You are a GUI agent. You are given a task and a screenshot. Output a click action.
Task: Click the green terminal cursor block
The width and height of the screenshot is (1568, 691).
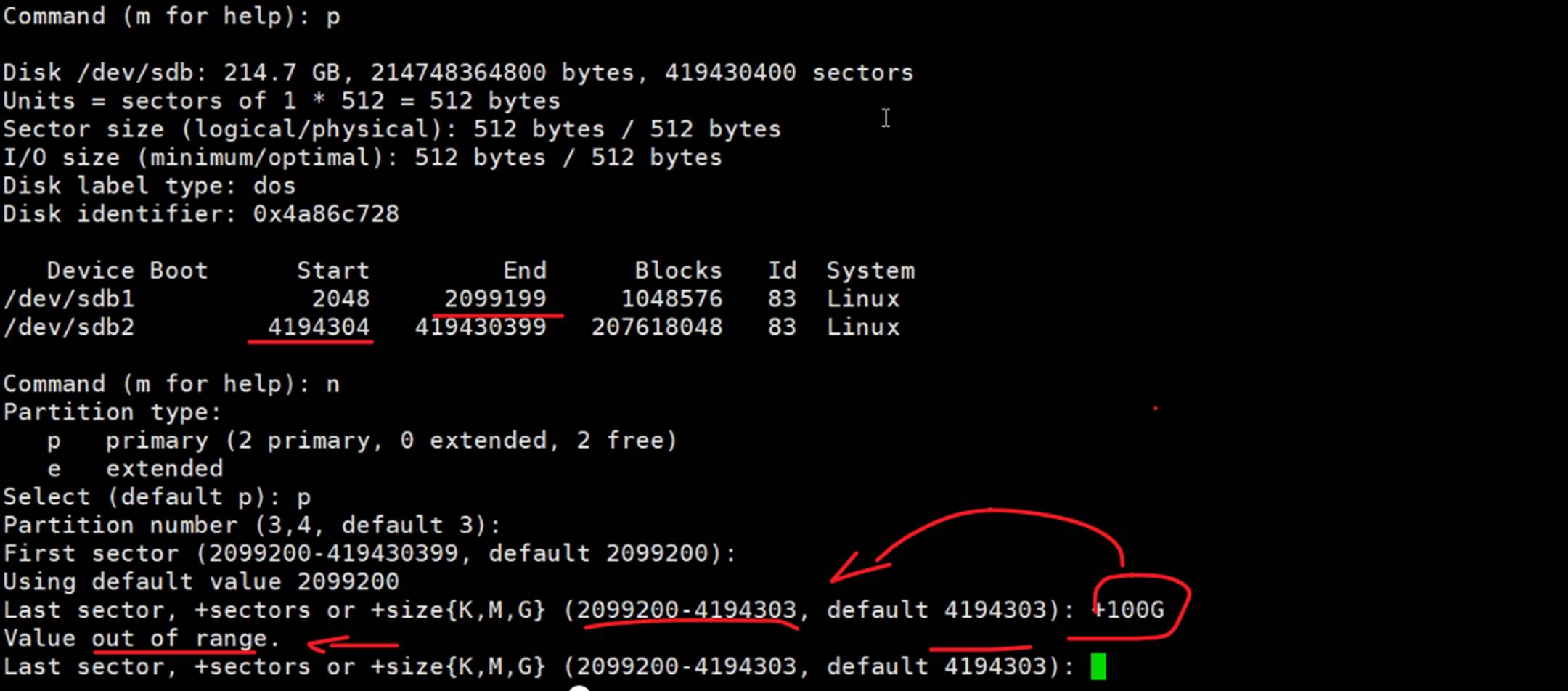click(x=1098, y=666)
